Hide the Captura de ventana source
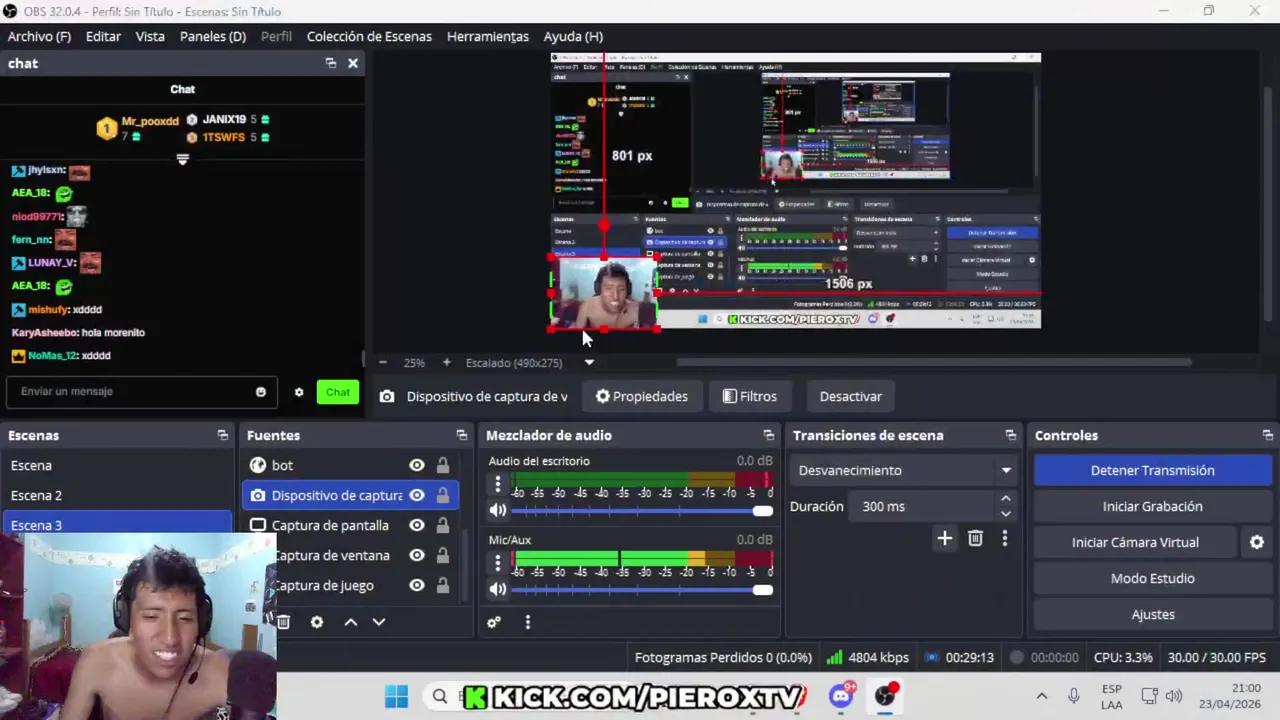Viewport: 1280px width, 720px height. click(417, 555)
